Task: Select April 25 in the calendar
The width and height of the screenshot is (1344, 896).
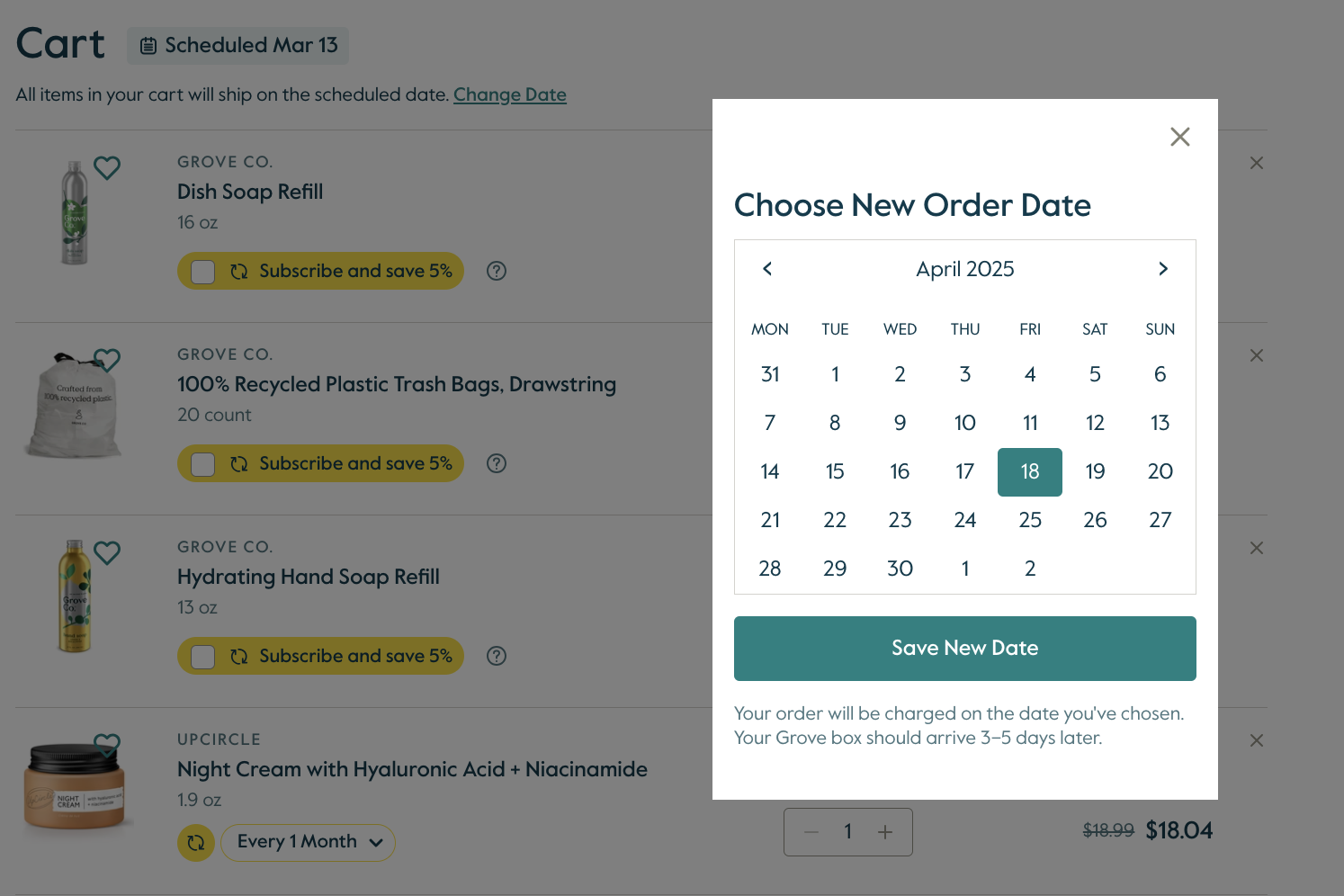Action: pos(1030,520)
